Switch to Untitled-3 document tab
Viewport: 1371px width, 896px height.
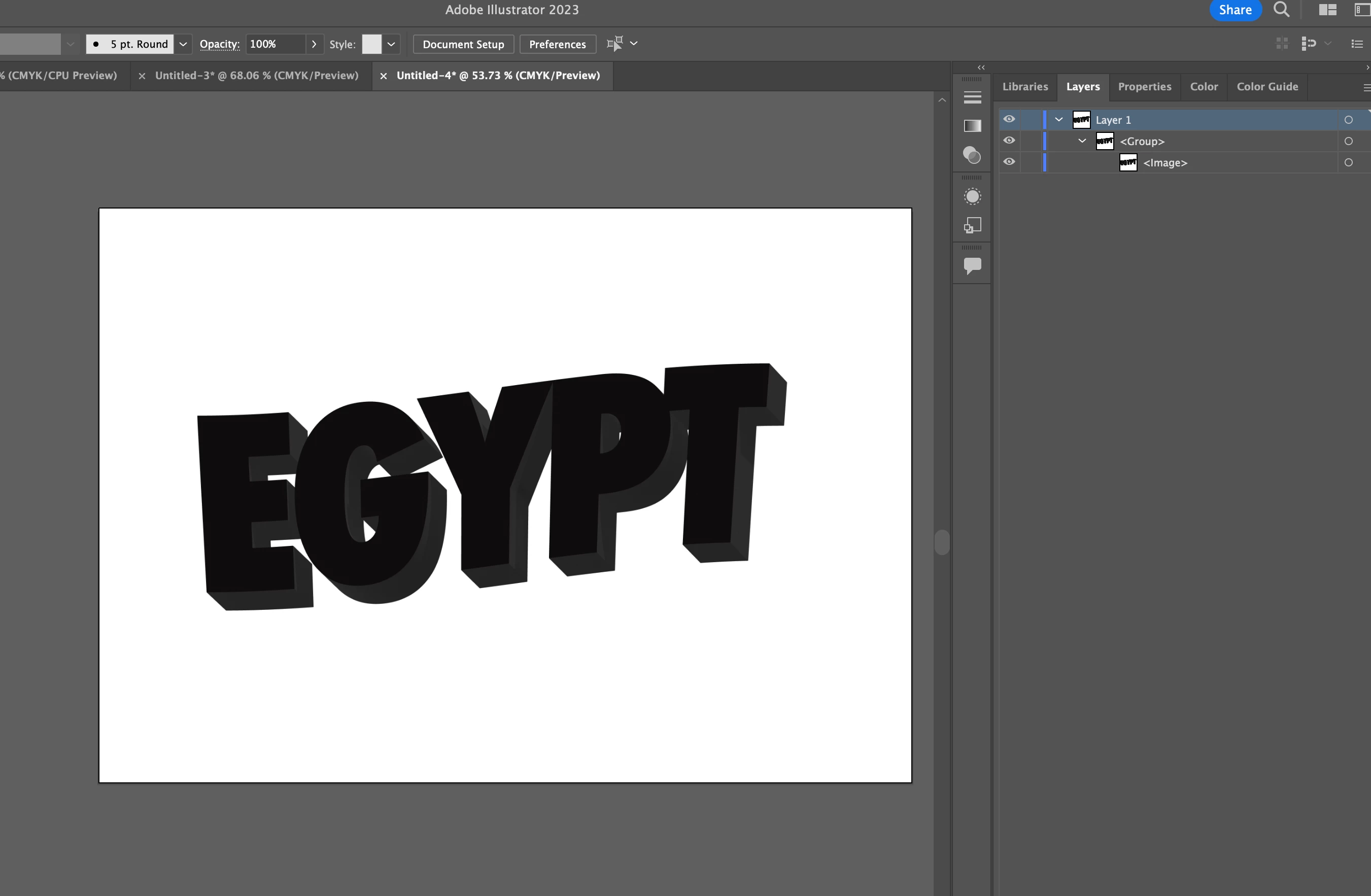[256, 76]
